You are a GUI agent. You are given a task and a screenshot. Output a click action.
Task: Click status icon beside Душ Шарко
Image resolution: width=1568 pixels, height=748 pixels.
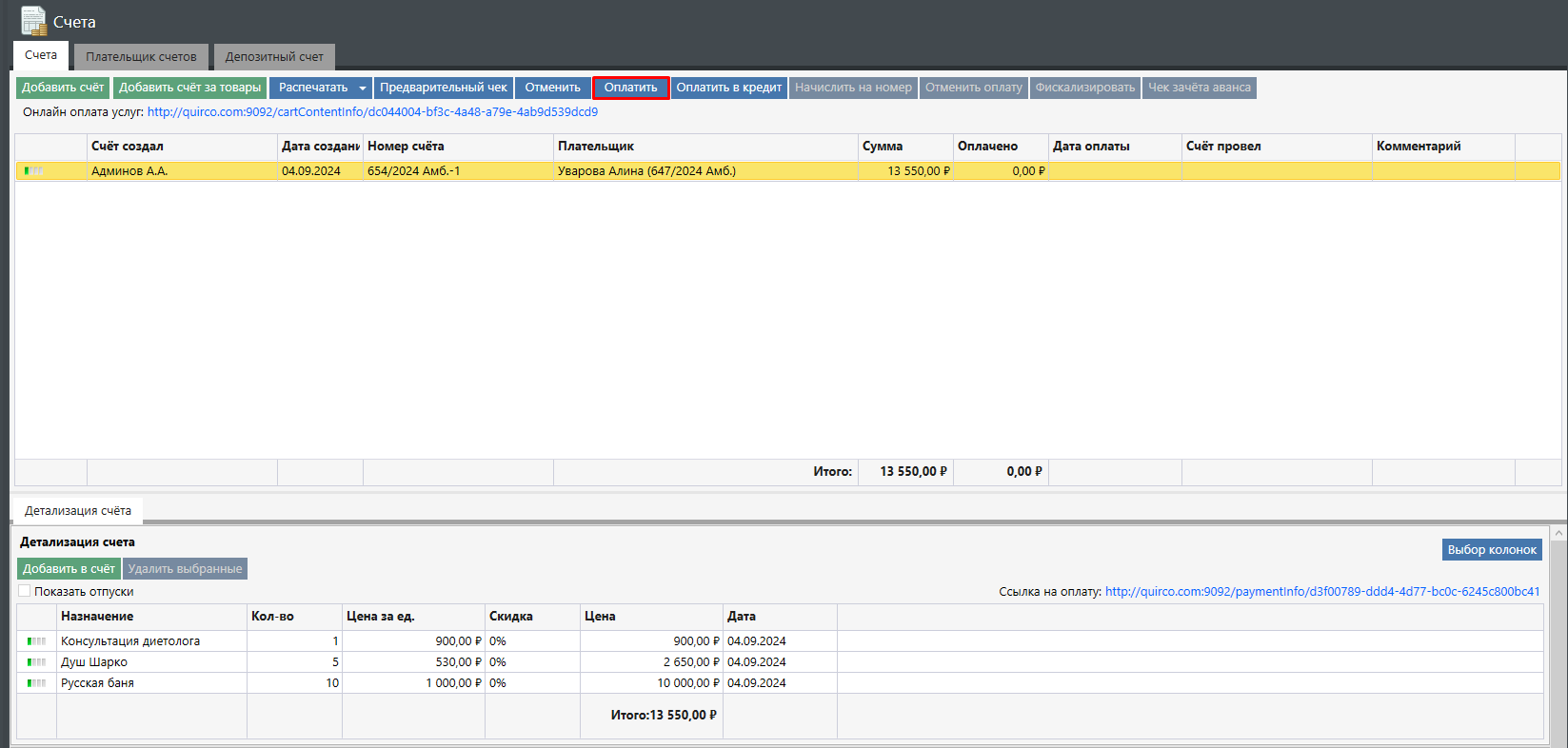[36, 662]
